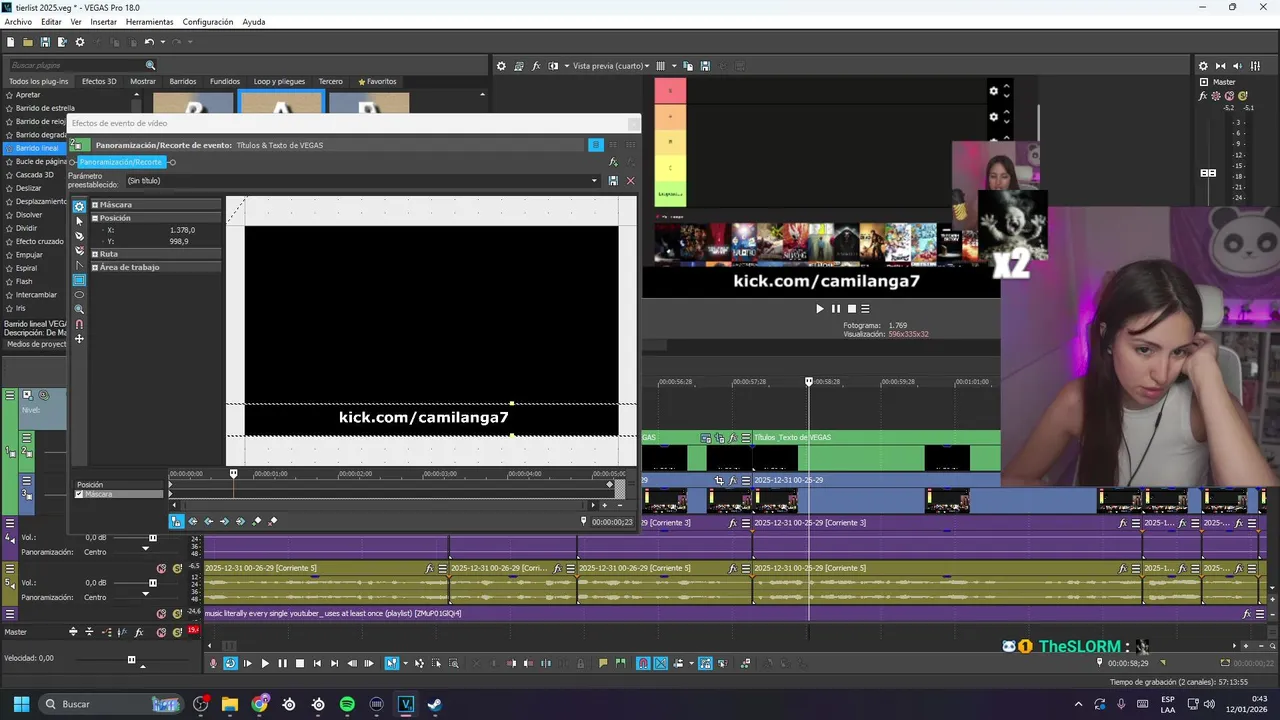Switch to Efectos 3D tab
The image size is (1280, 720).
point(99,81)
